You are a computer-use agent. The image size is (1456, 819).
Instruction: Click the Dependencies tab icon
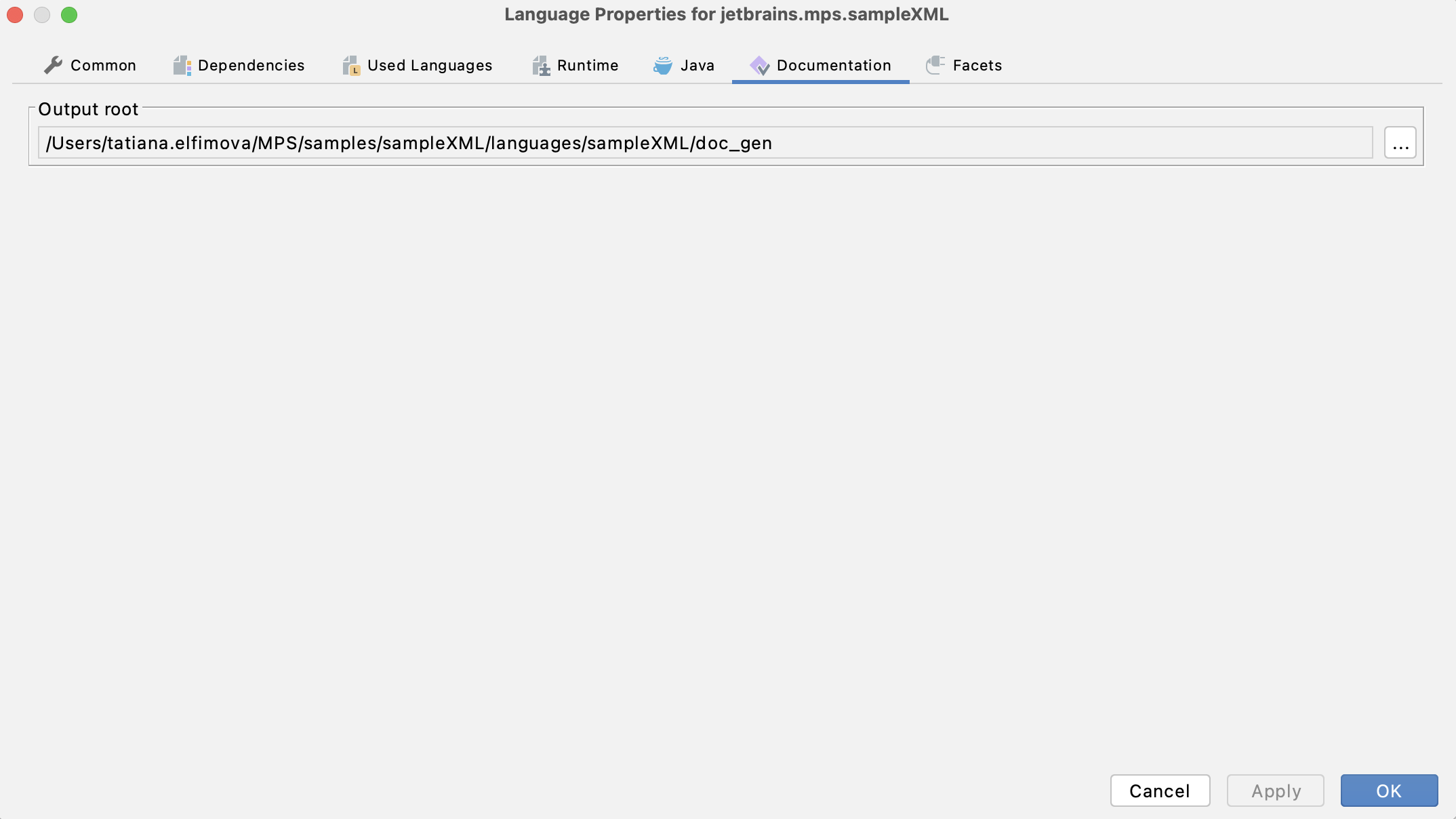[182, 65]
